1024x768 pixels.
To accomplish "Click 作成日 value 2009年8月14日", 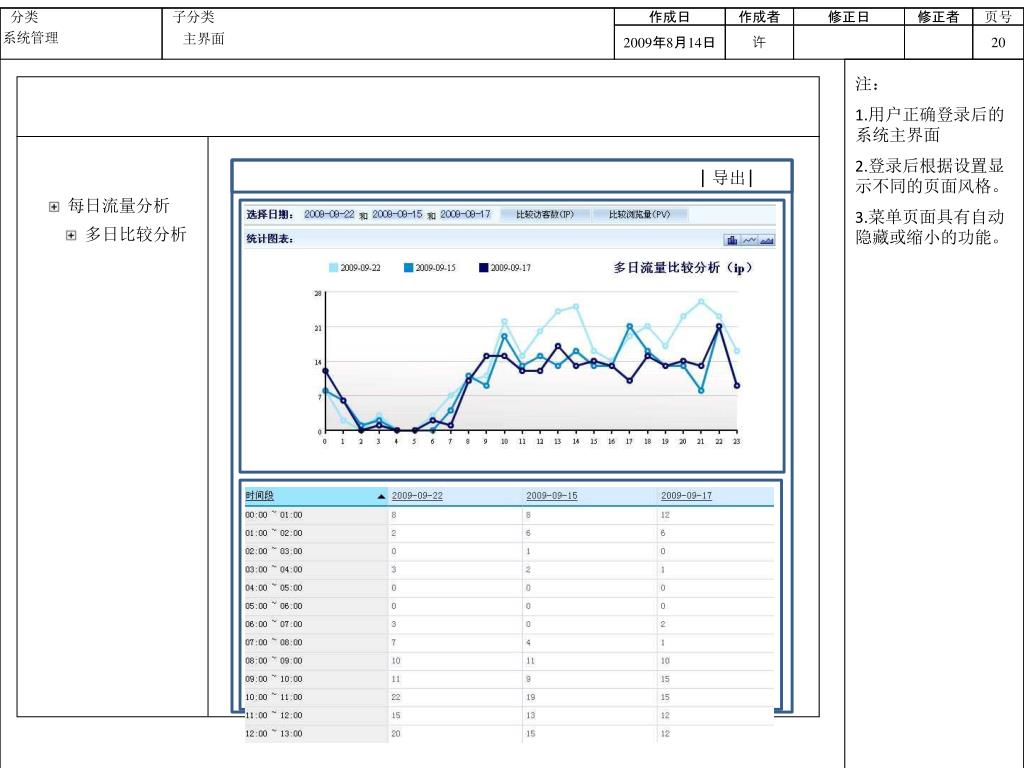I will 669,43.
